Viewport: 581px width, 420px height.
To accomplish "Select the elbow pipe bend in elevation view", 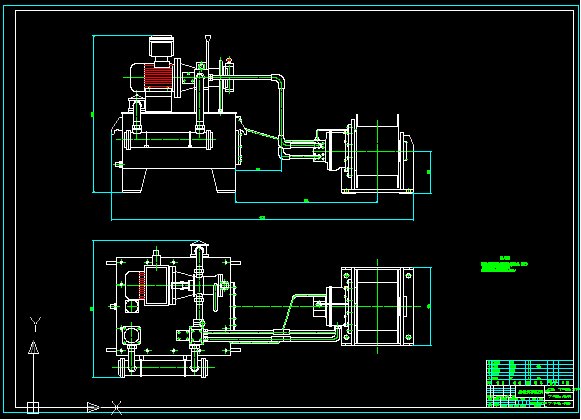I will coord(278,80).
